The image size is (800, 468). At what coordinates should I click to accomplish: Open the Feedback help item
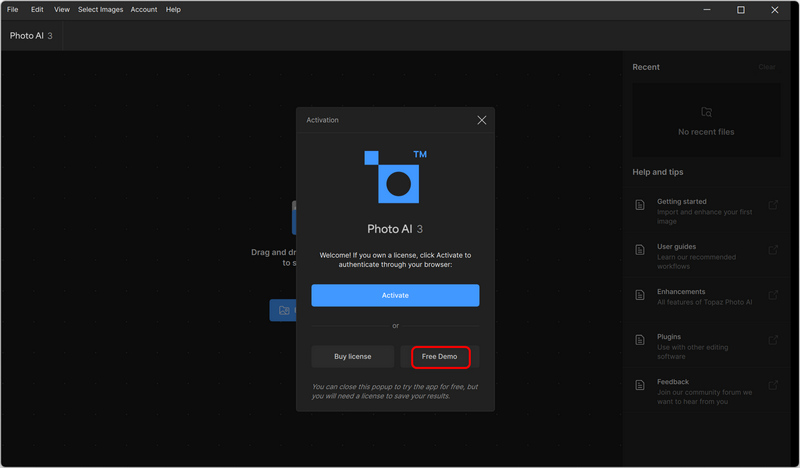(x=706, y=391)
